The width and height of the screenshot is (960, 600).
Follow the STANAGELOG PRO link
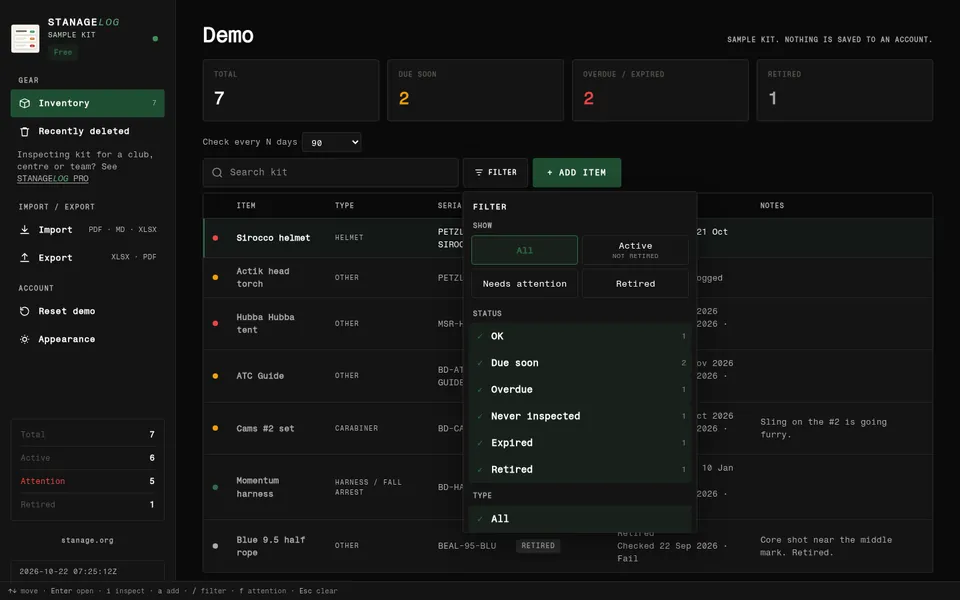tap(53, 179)
